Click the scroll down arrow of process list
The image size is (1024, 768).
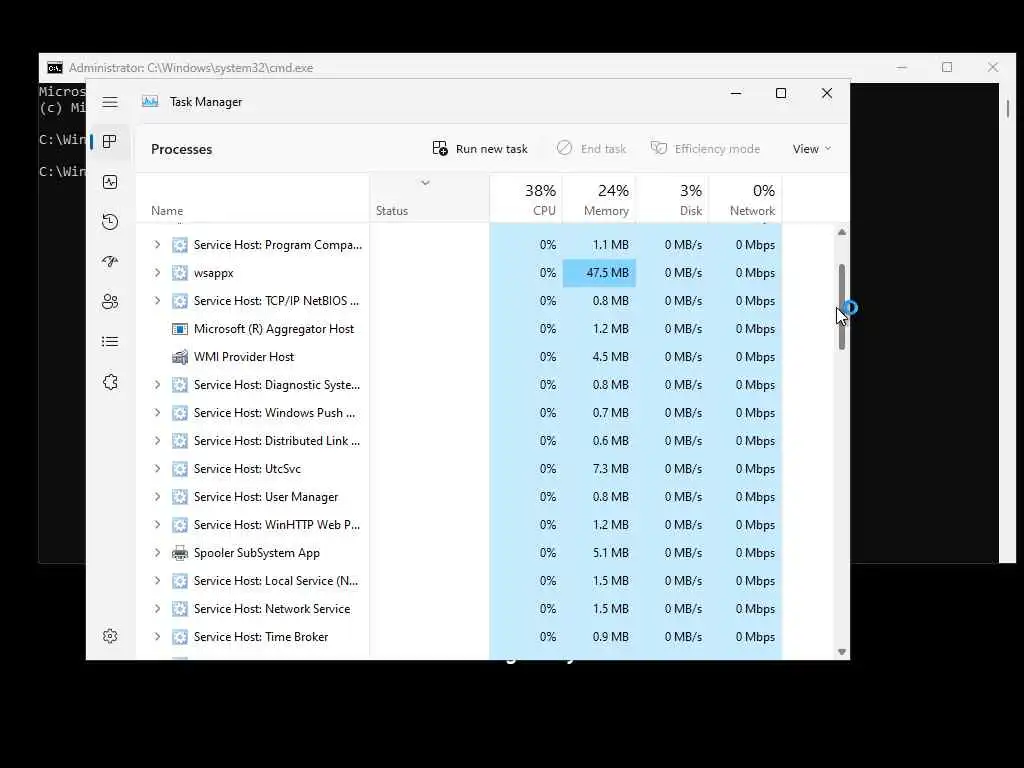click(842, 652)
